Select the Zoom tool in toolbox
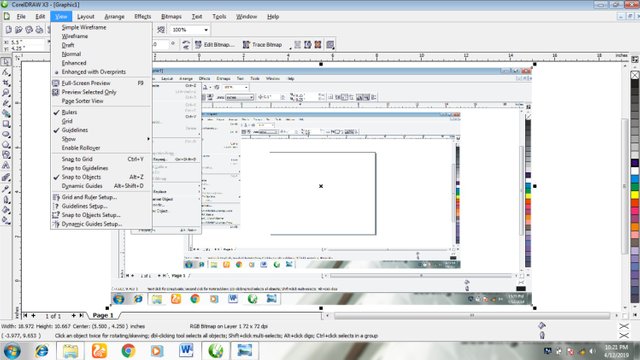640x360 pixels. tap(6, 93)
